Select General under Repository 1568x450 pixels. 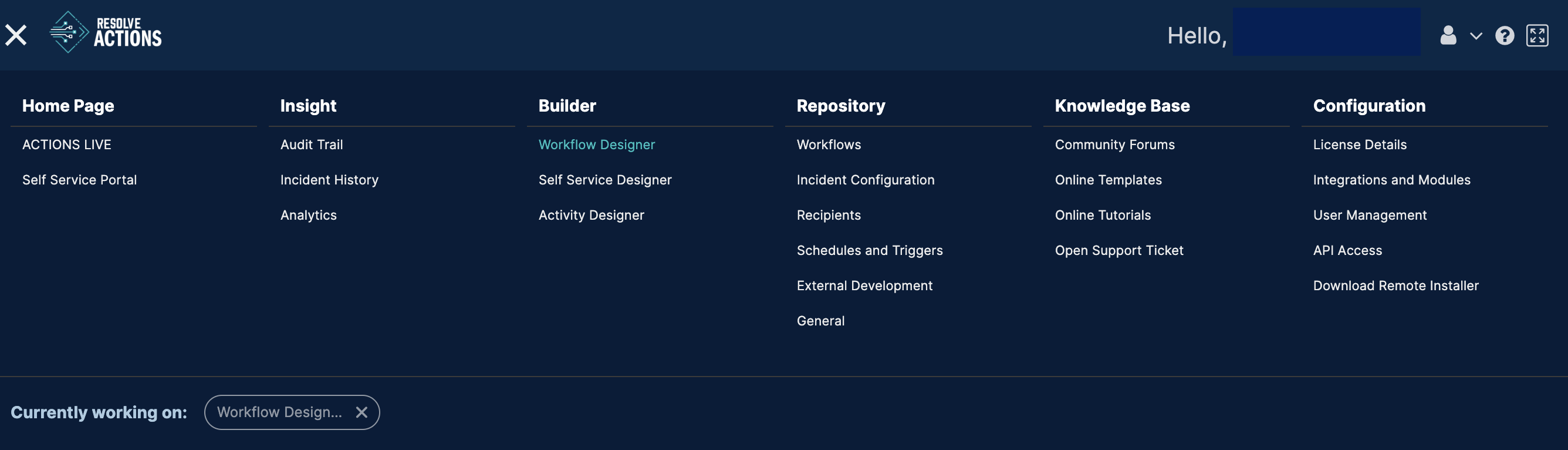coord(820,321)
